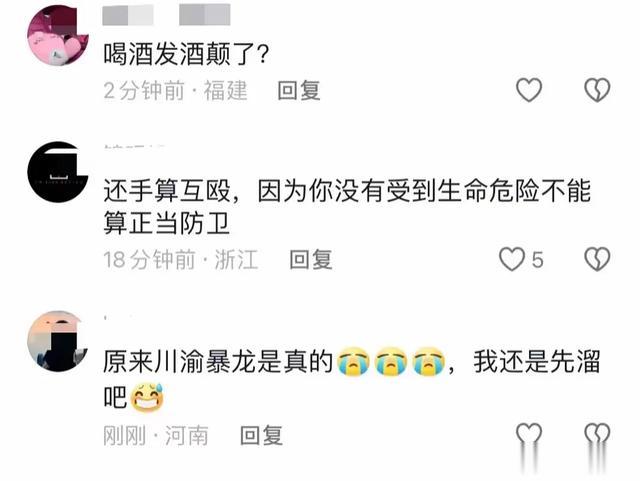Like the 还手算互殴 comment from 浙江
Image resolution: width=640 pixels, height=481 pixels.
pos(512,259)
